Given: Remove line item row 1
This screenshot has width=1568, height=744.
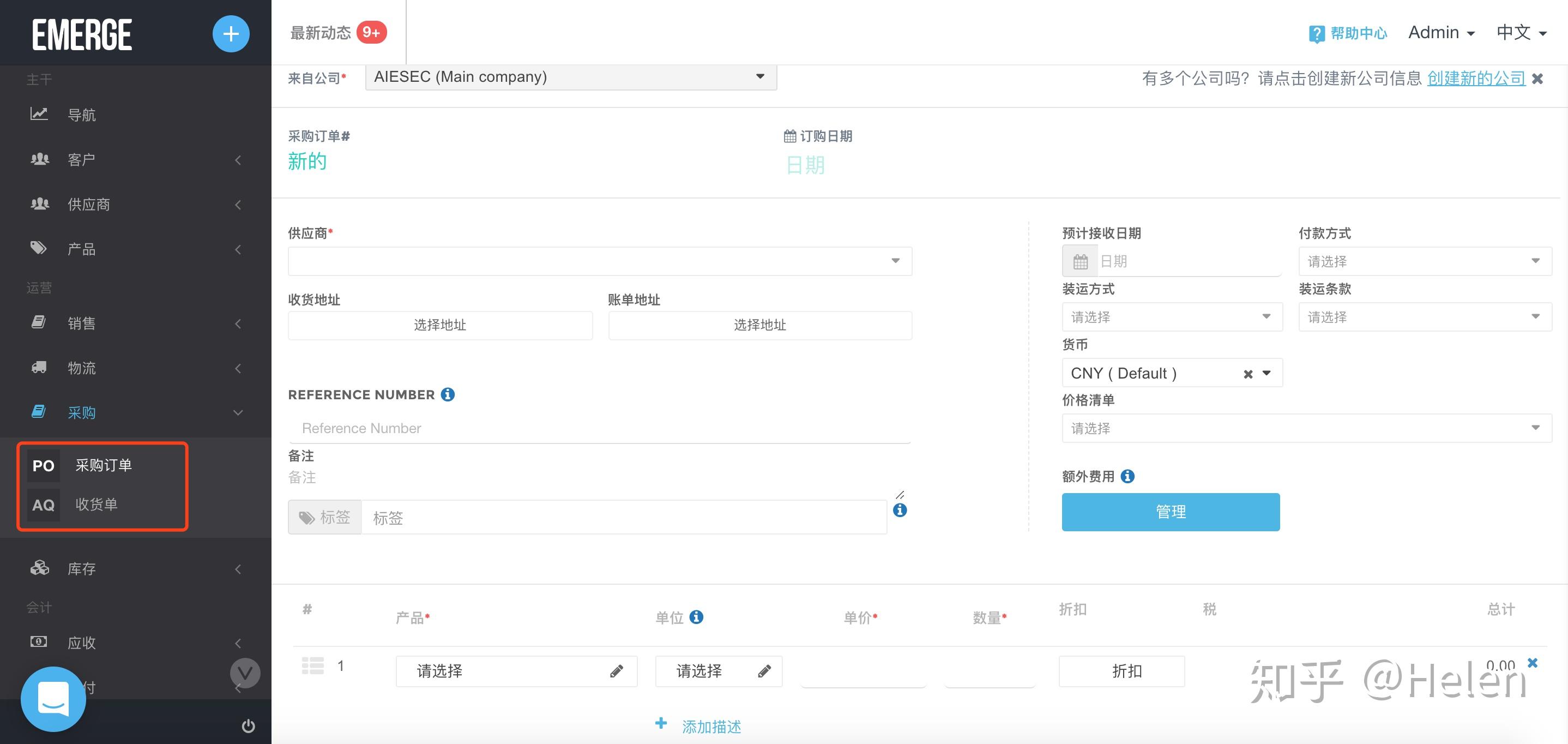Looking at the screenshot, I should pos(1533,662).
